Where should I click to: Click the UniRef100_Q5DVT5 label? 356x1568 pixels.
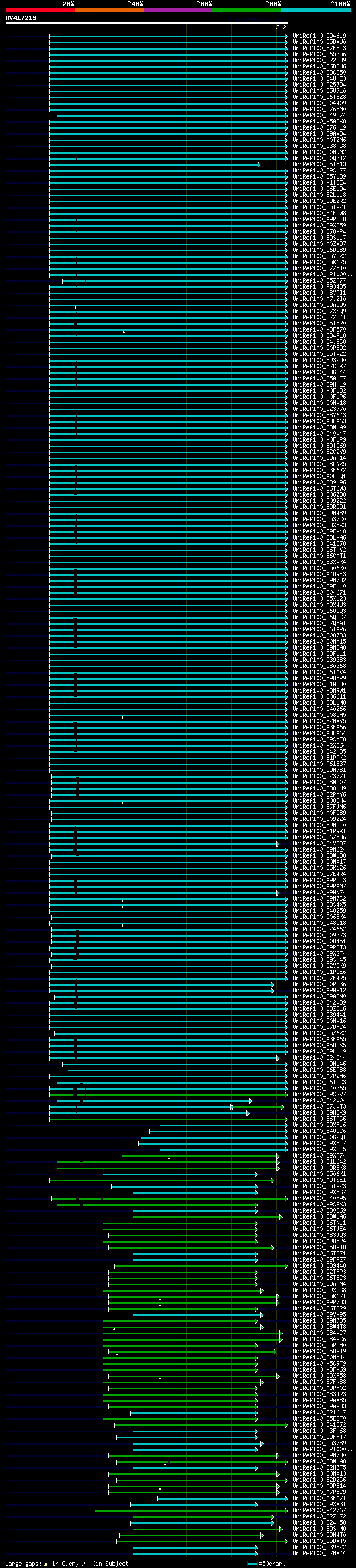click(x=319, y=1541)
